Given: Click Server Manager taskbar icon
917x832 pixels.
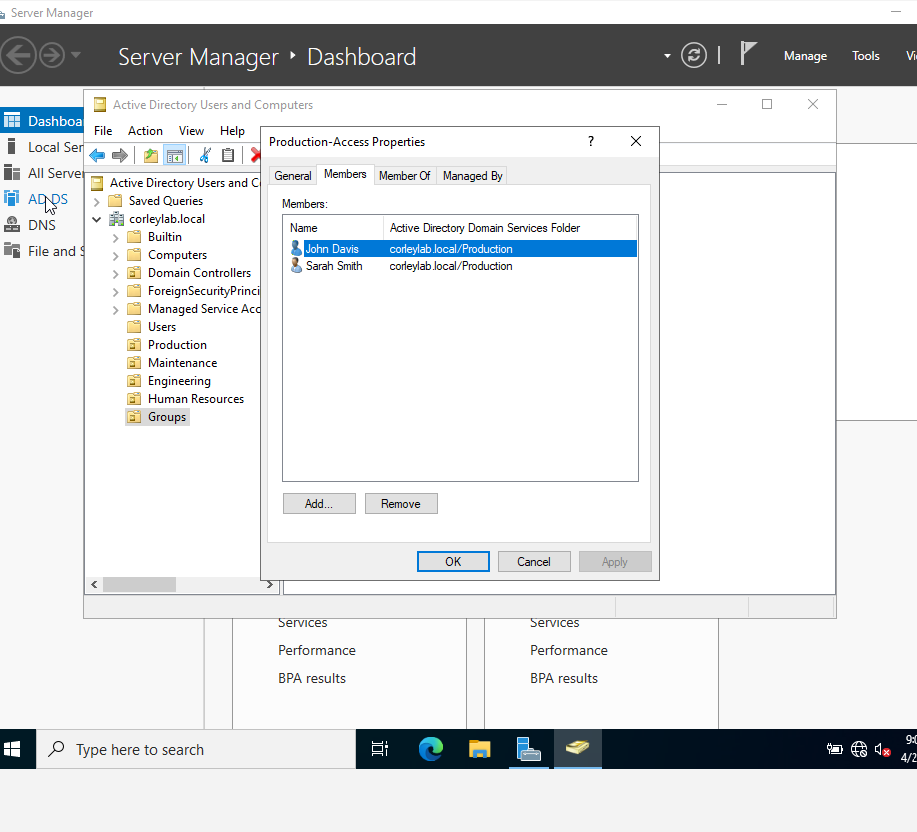Looking at the screenshot, I should click(529, 749).
